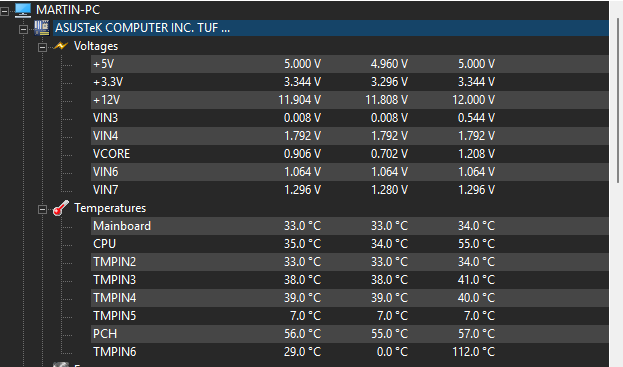The height and width of the screenshot is (367, 623).
Task: Click TMPIN6 current value 29.0 °C
Action: coord(302,352)
